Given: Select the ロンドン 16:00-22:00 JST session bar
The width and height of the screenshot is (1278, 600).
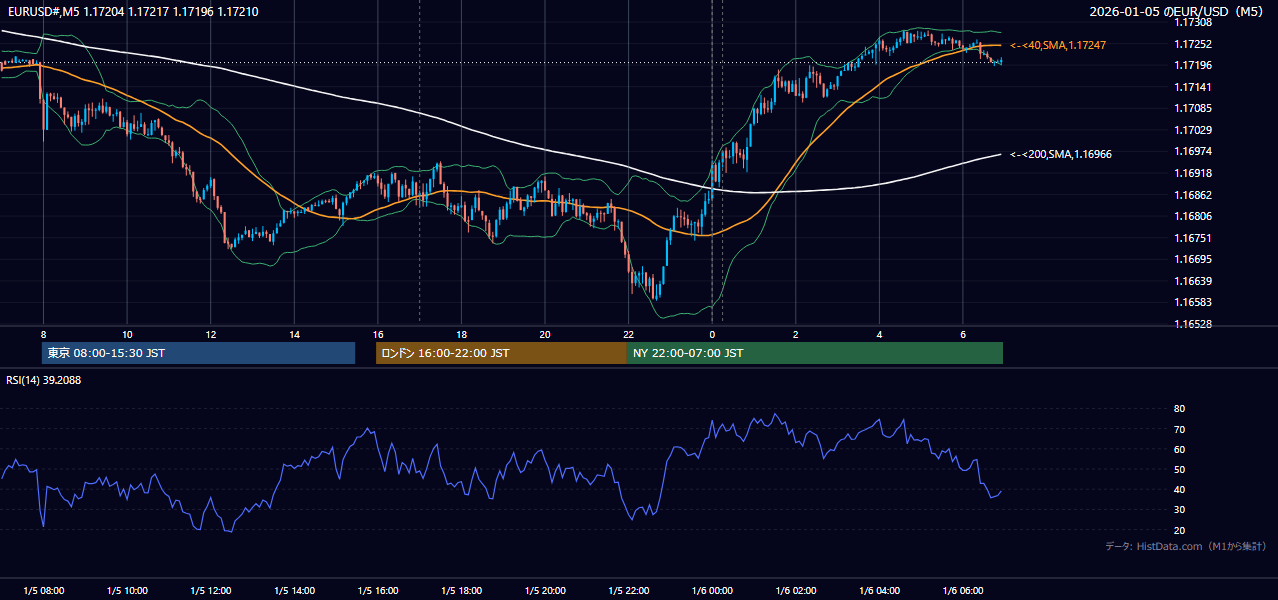Looking at the screenshot, I should [501, 353].
